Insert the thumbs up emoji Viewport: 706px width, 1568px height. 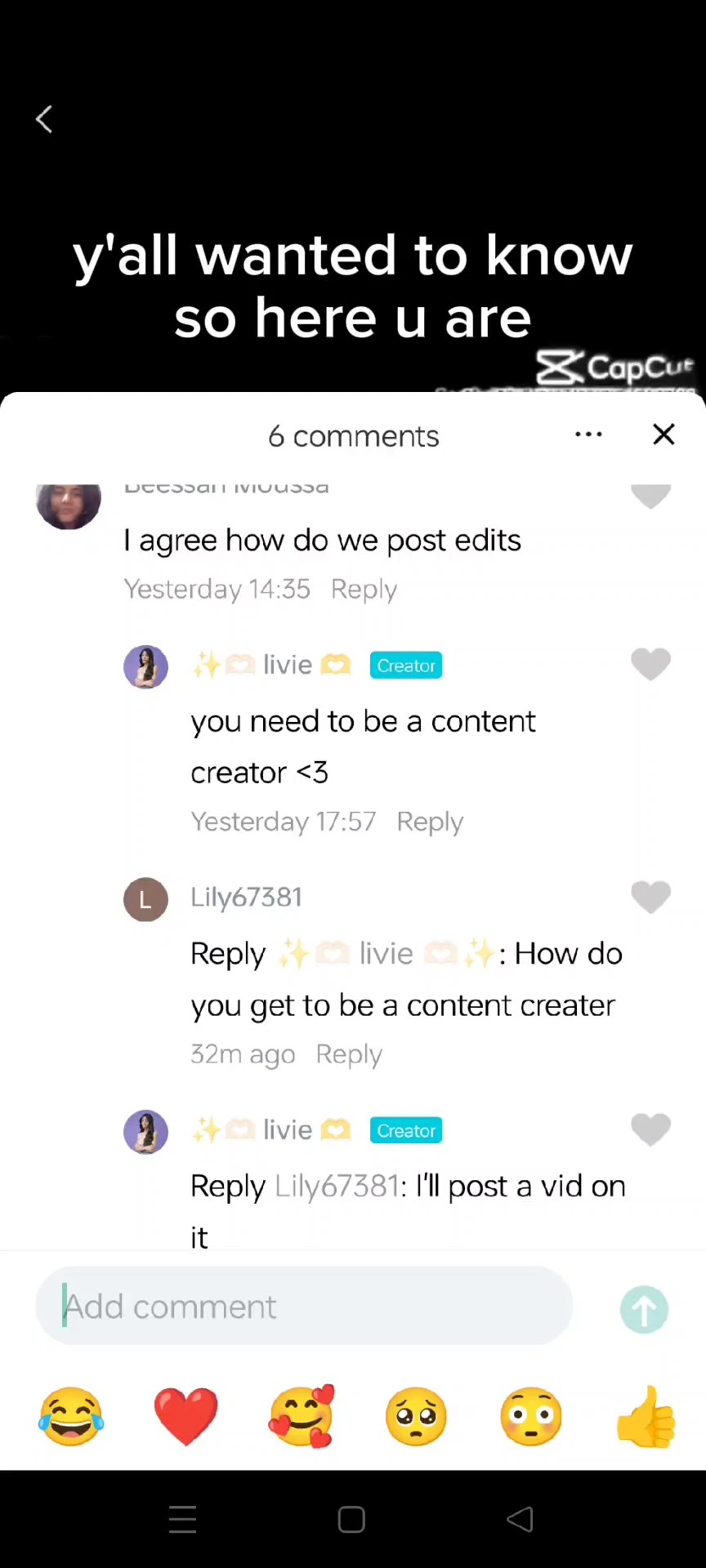tap(646, 1417)
